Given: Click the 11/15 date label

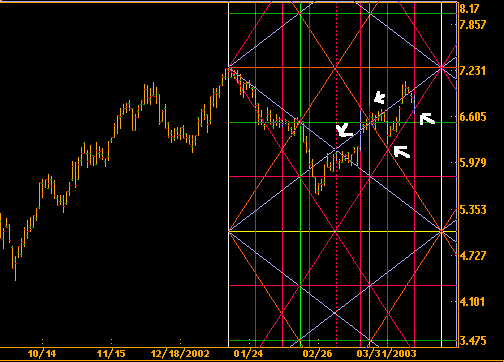Looking at the screenshot, I should click(x=111, y=354).
